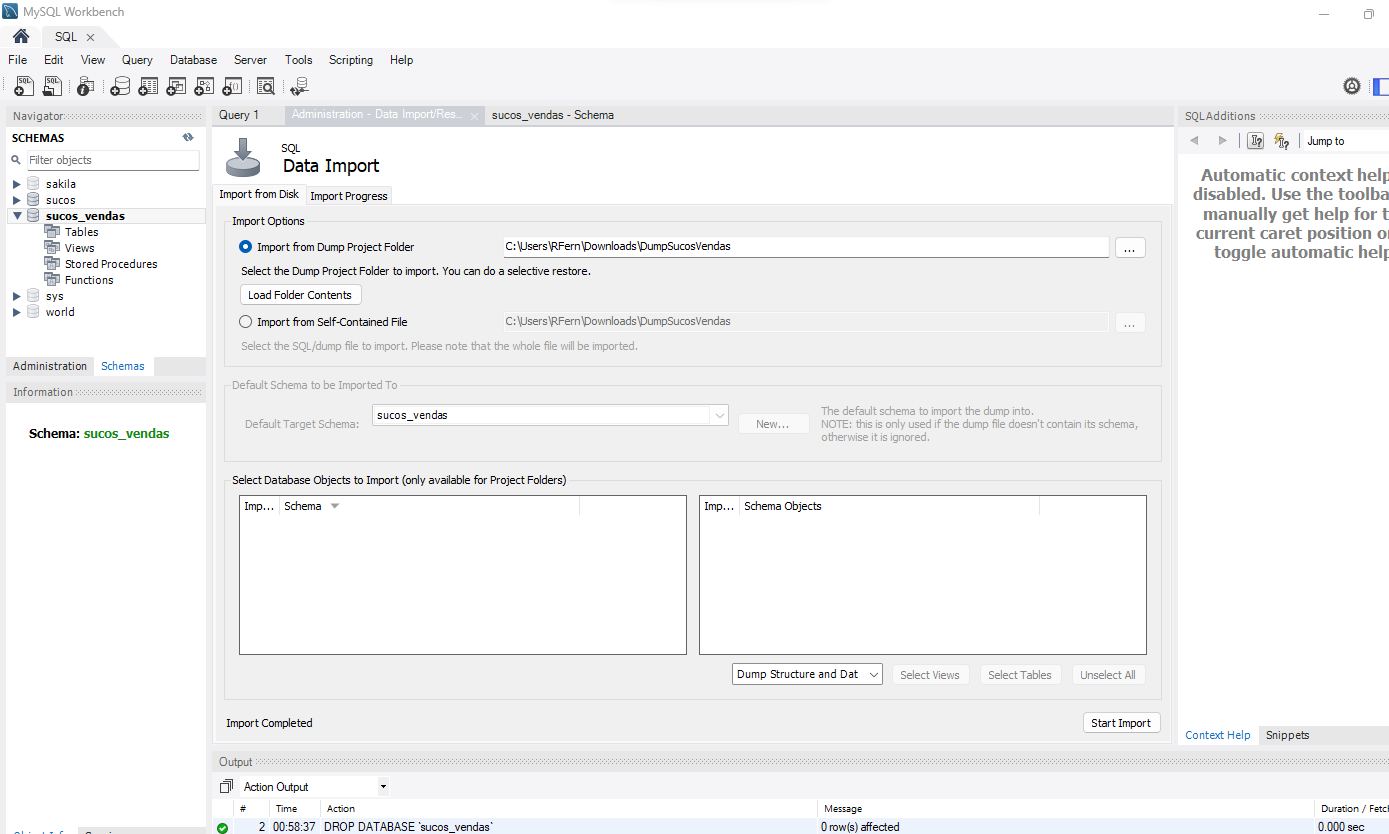
Task: Expand the world schema
Action: pyautogui.click(x=17, y=312)
